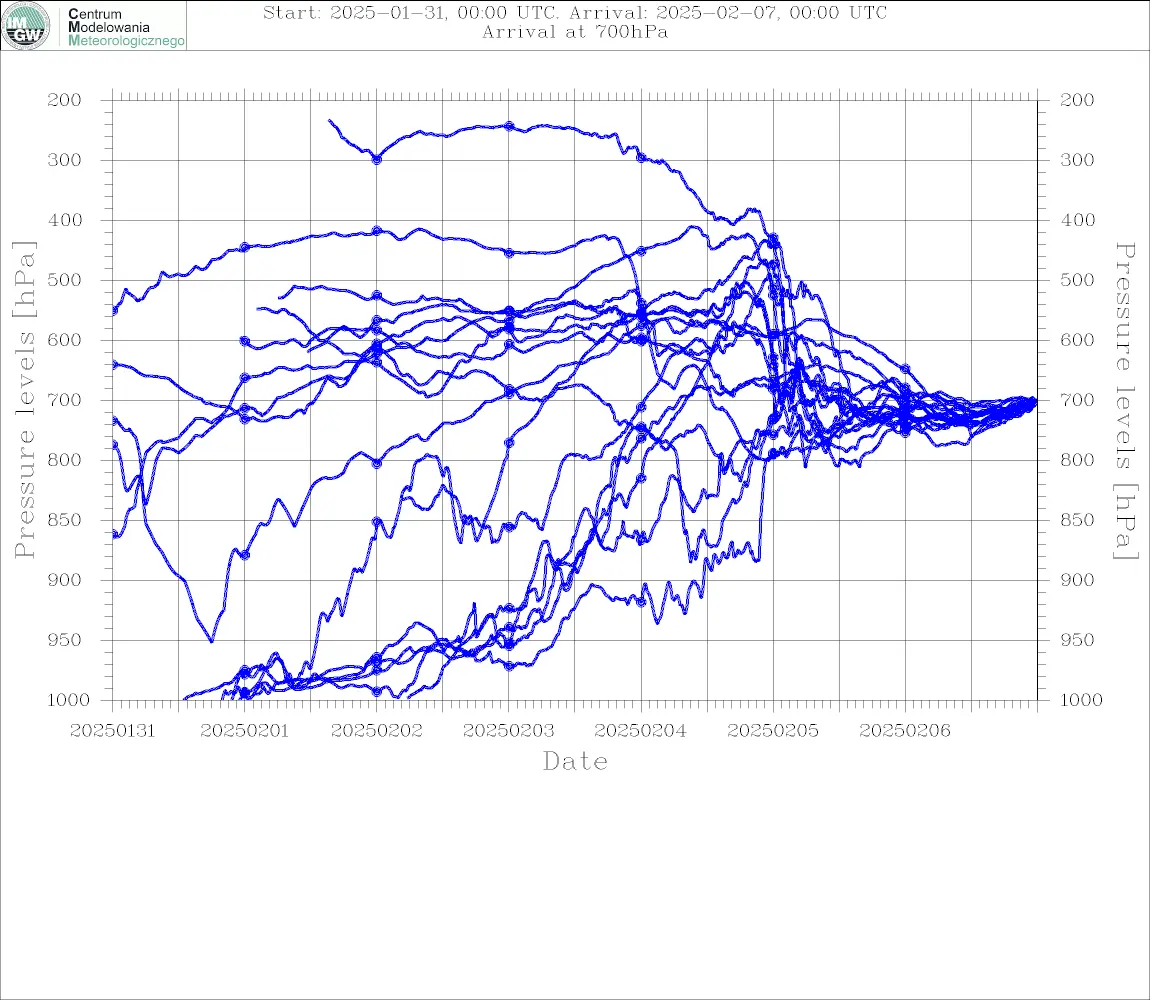Click the 20250131 date label
This screenshot has height=1000, width=1150.
pos(112,731)
